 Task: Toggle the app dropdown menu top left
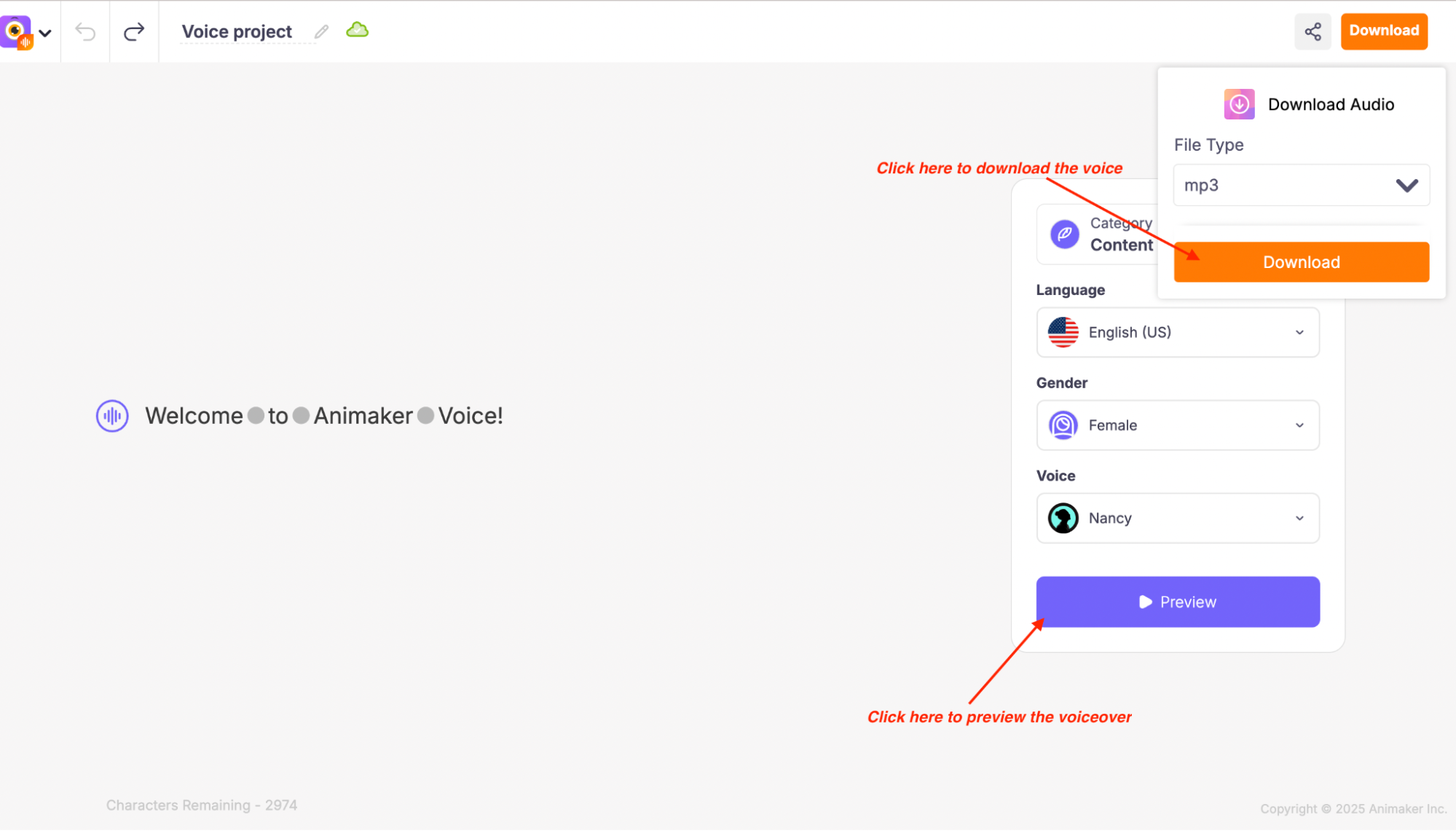coord(45,30)
